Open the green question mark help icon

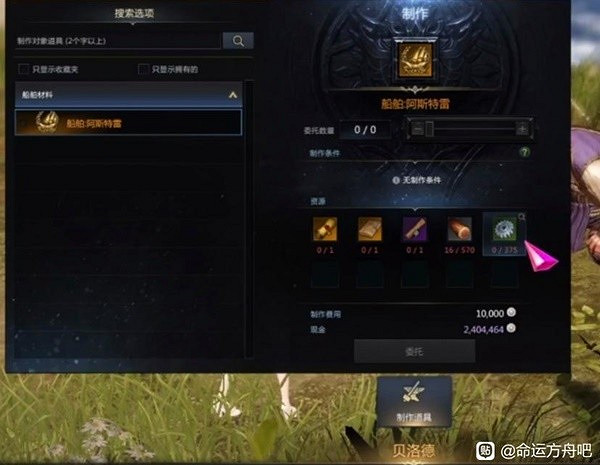click(x=524, y=152)
